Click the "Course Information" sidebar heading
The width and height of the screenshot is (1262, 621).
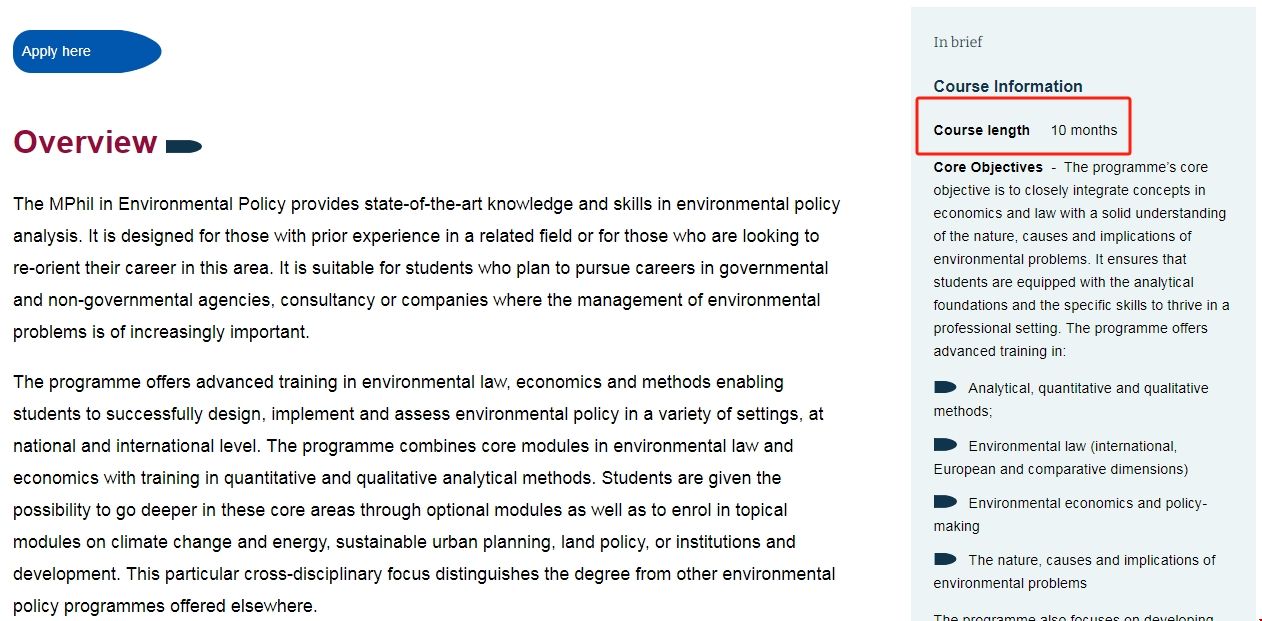tap(1008, 87)
